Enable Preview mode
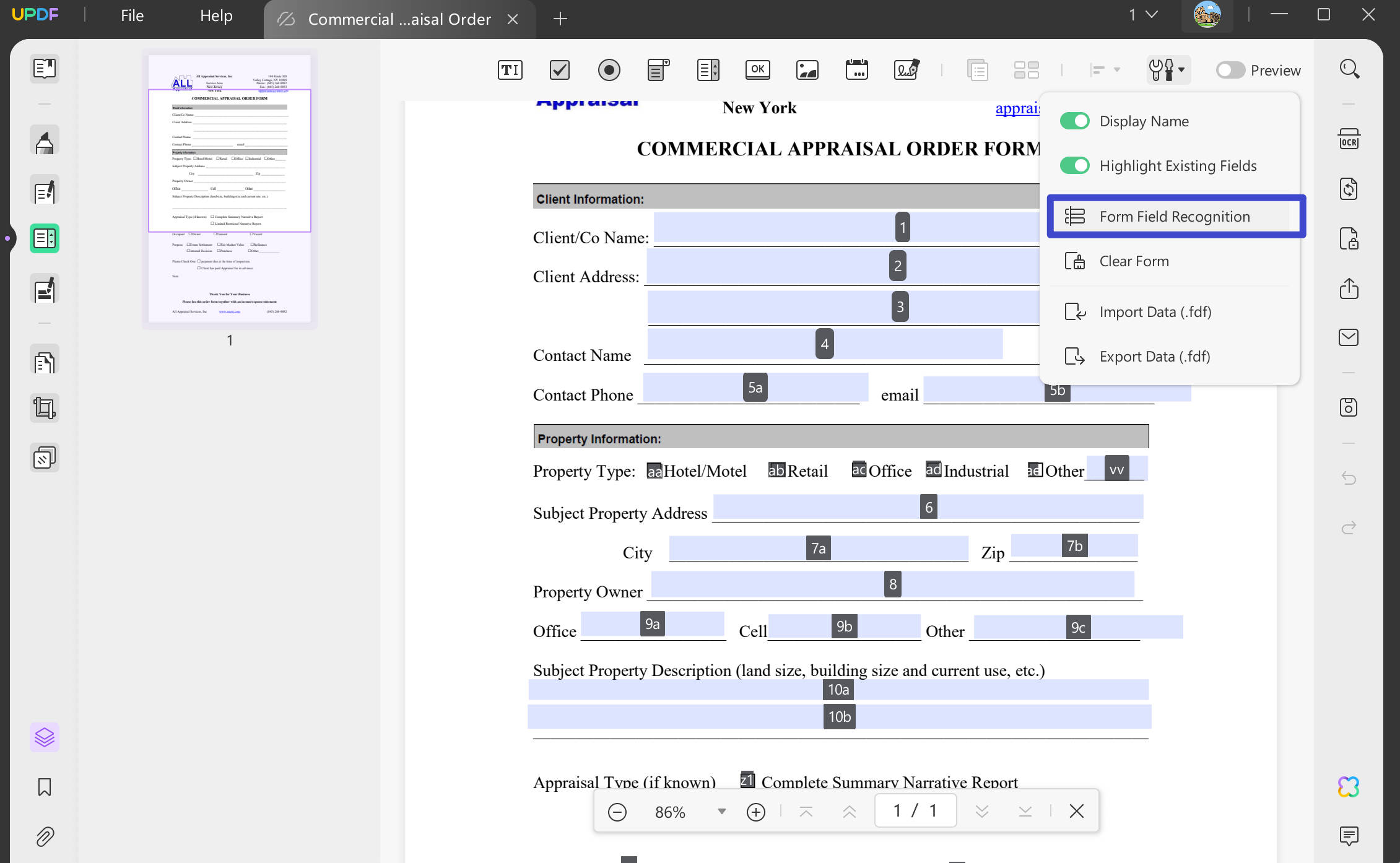 click(x=1231, y=70)
